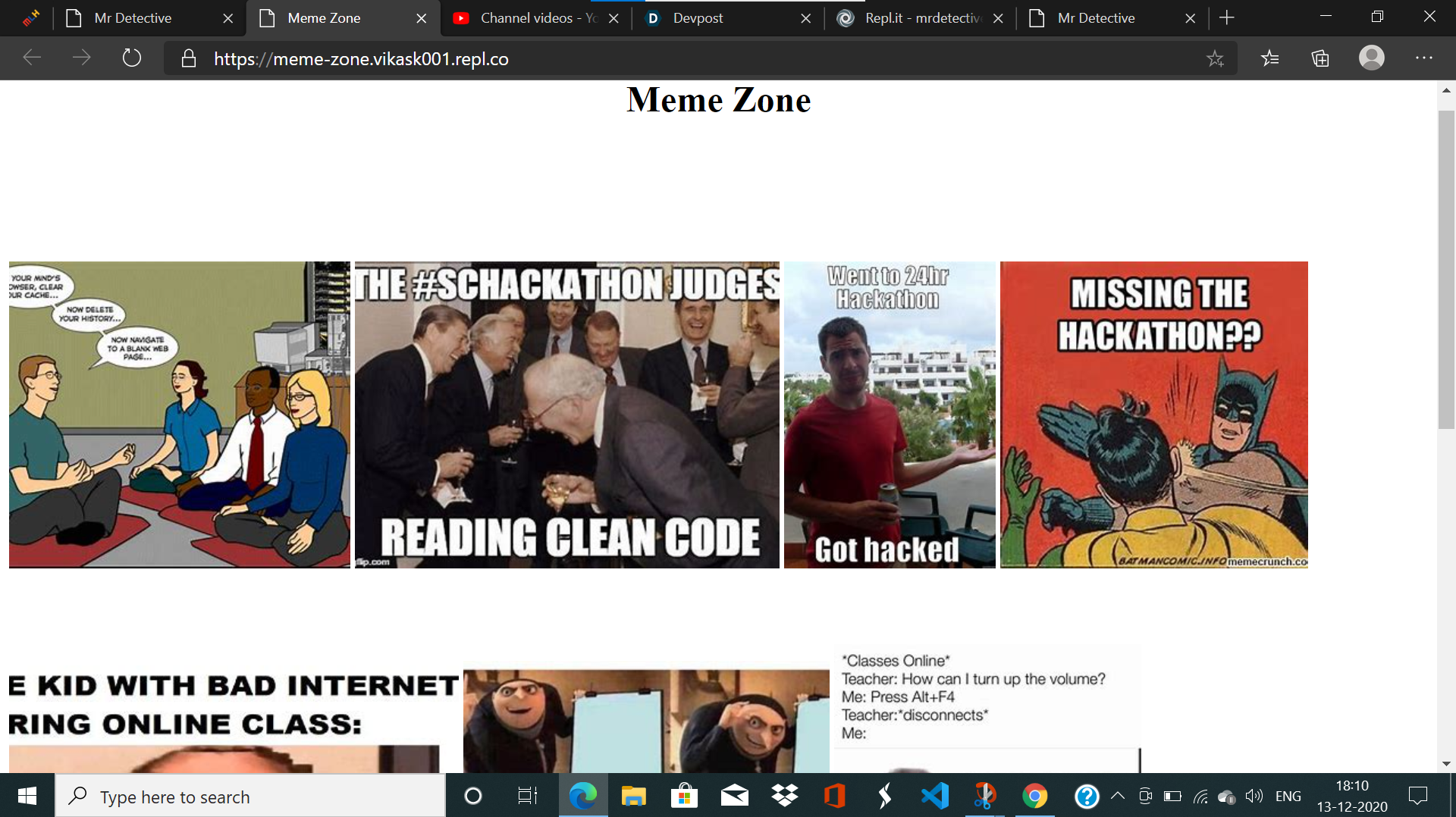Close the Meme Zone tab
1456x817 pixels.
point(422,18)
